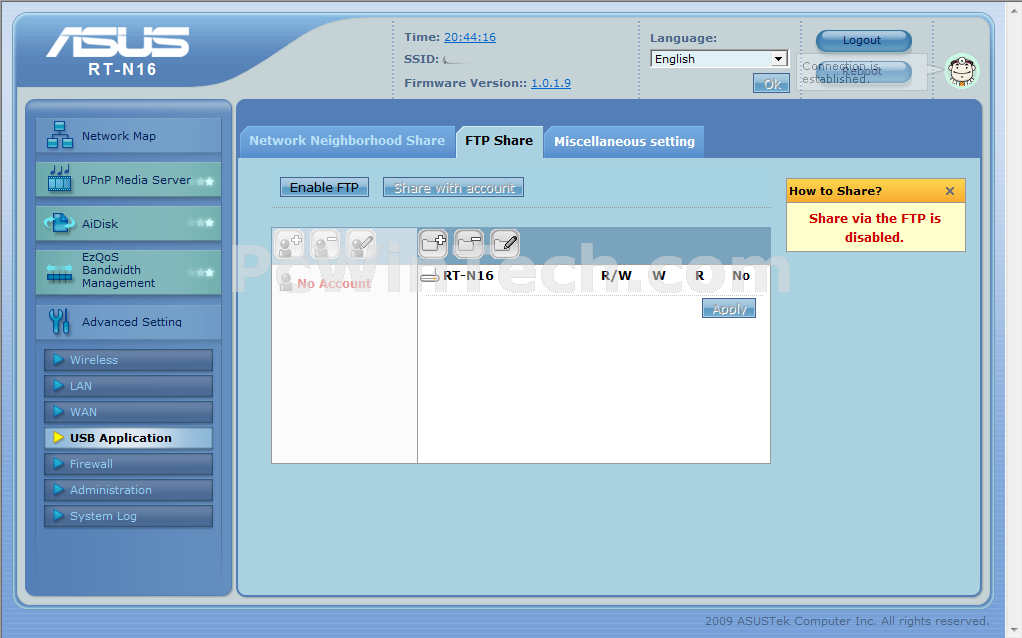Click the Network Map icon
The image size is (1022, 638).
[59, 135]
